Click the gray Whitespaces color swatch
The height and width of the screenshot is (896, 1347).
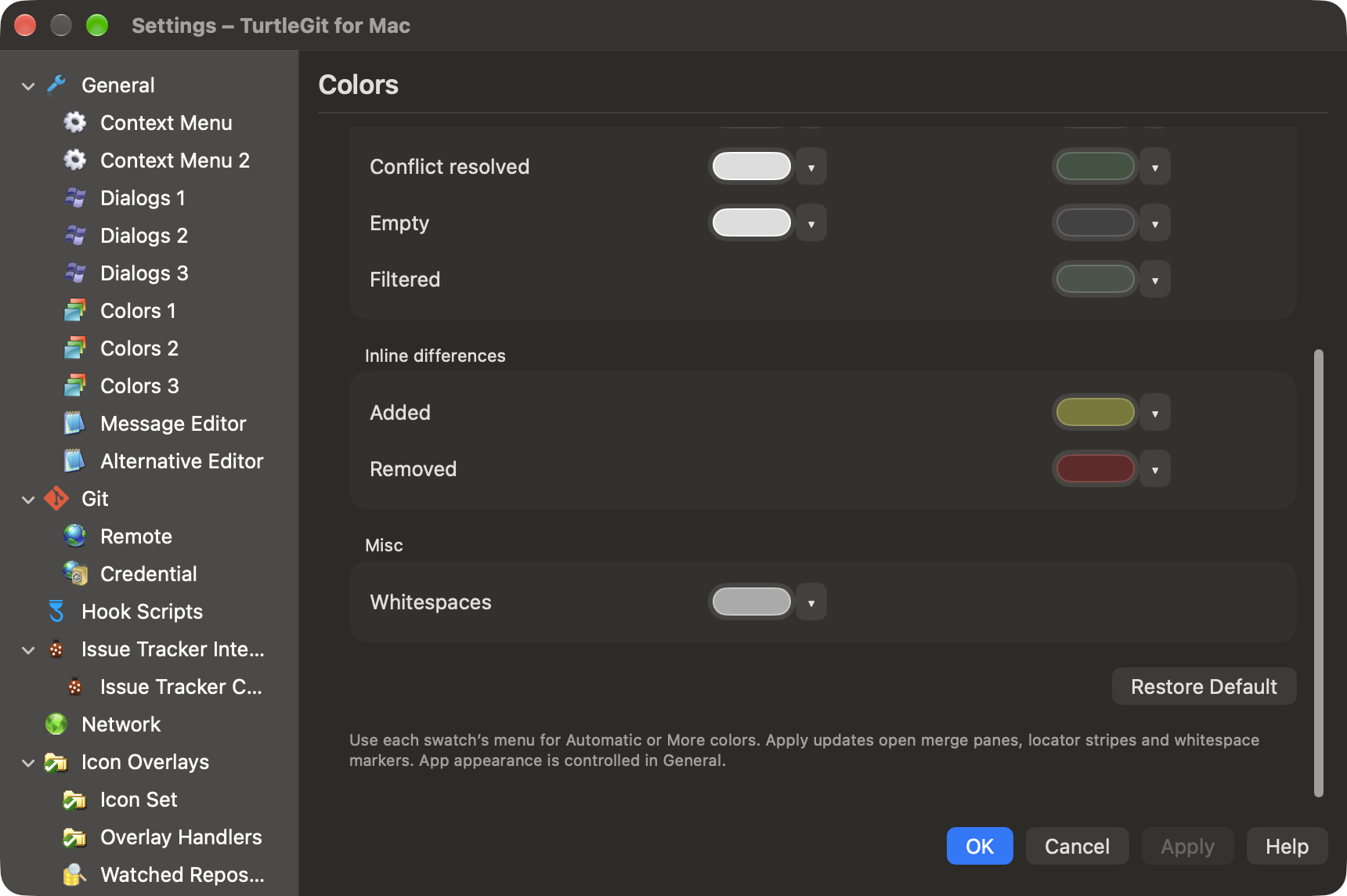[752, 602]
